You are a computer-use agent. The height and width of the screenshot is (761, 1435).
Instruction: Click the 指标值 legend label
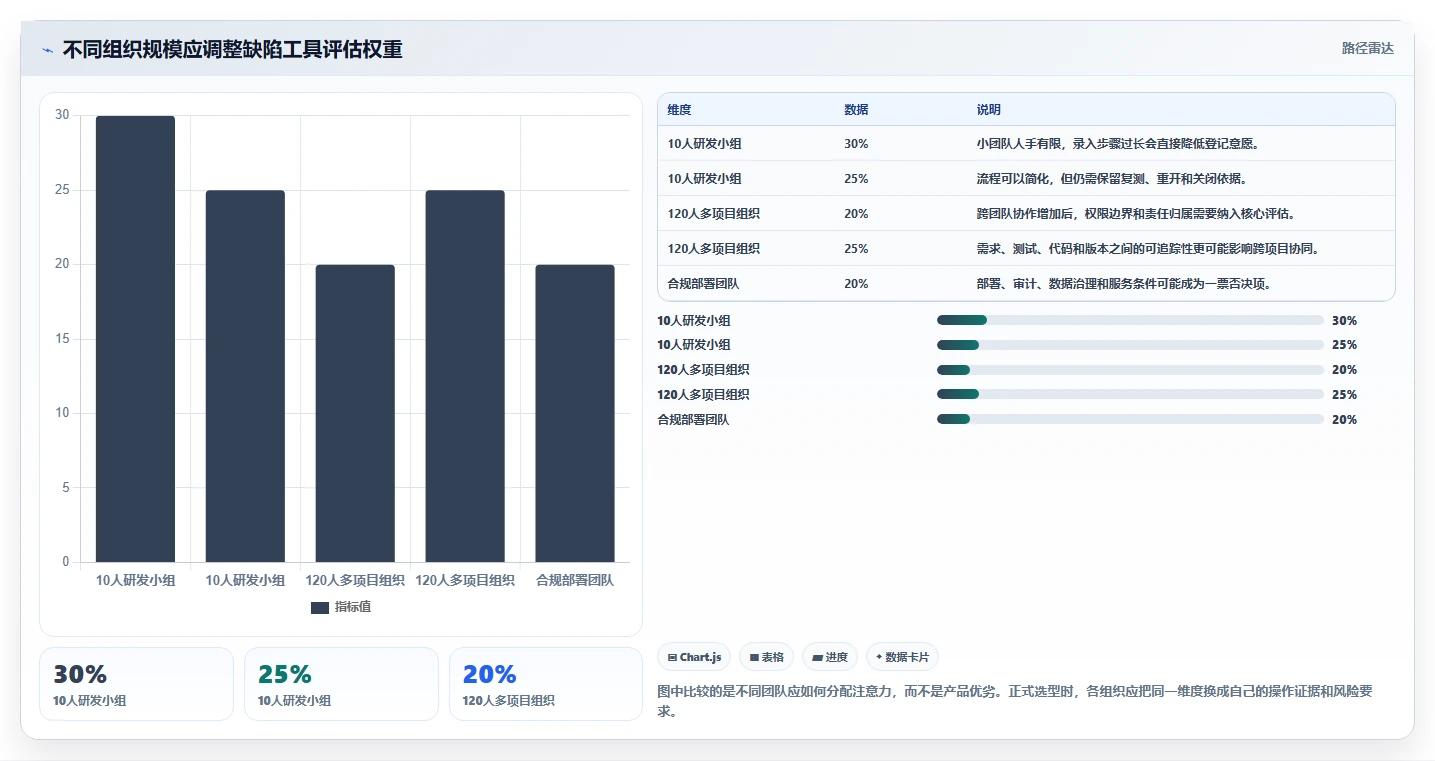tap(353, 608)
